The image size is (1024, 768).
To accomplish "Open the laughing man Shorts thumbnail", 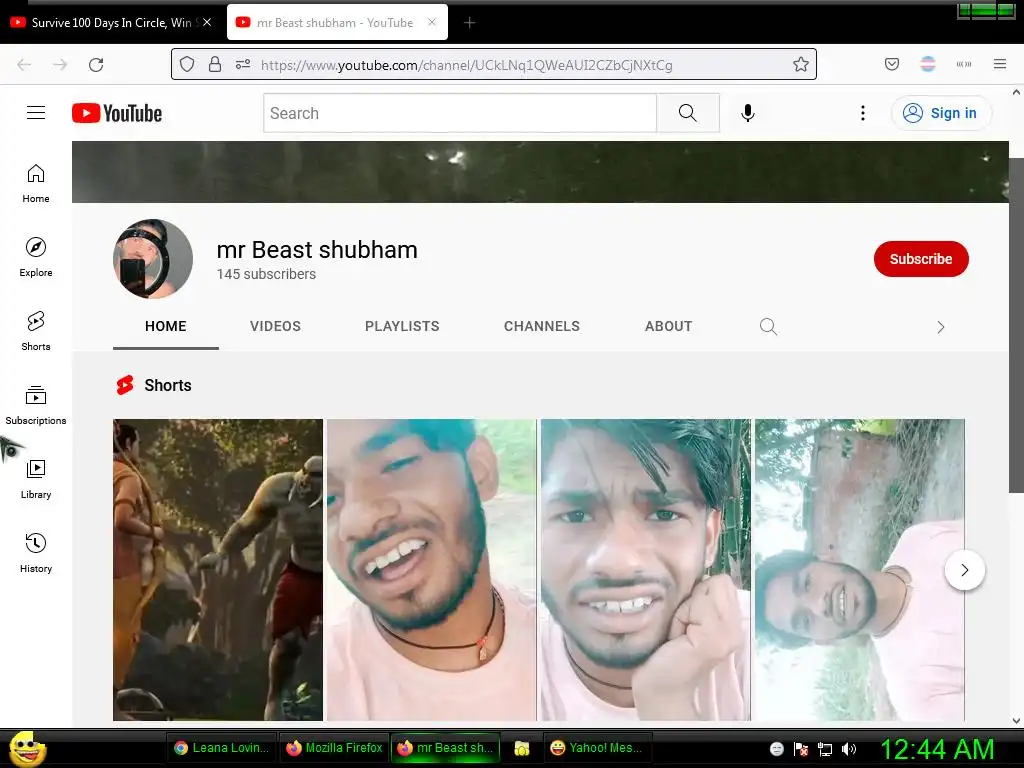I will pyautogui.click(x=432, y=570).
